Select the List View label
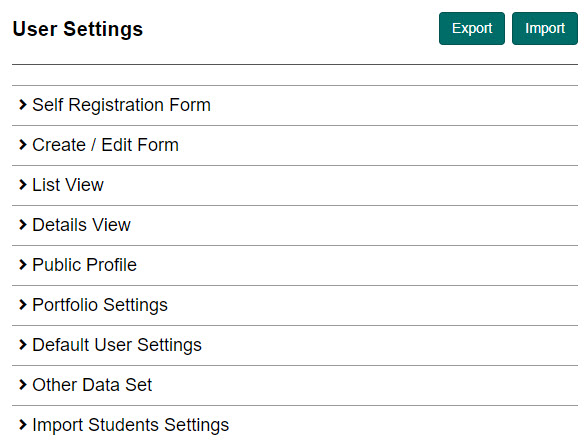The height and width of the screenshot is (447, 587). [x=68, y=185]
